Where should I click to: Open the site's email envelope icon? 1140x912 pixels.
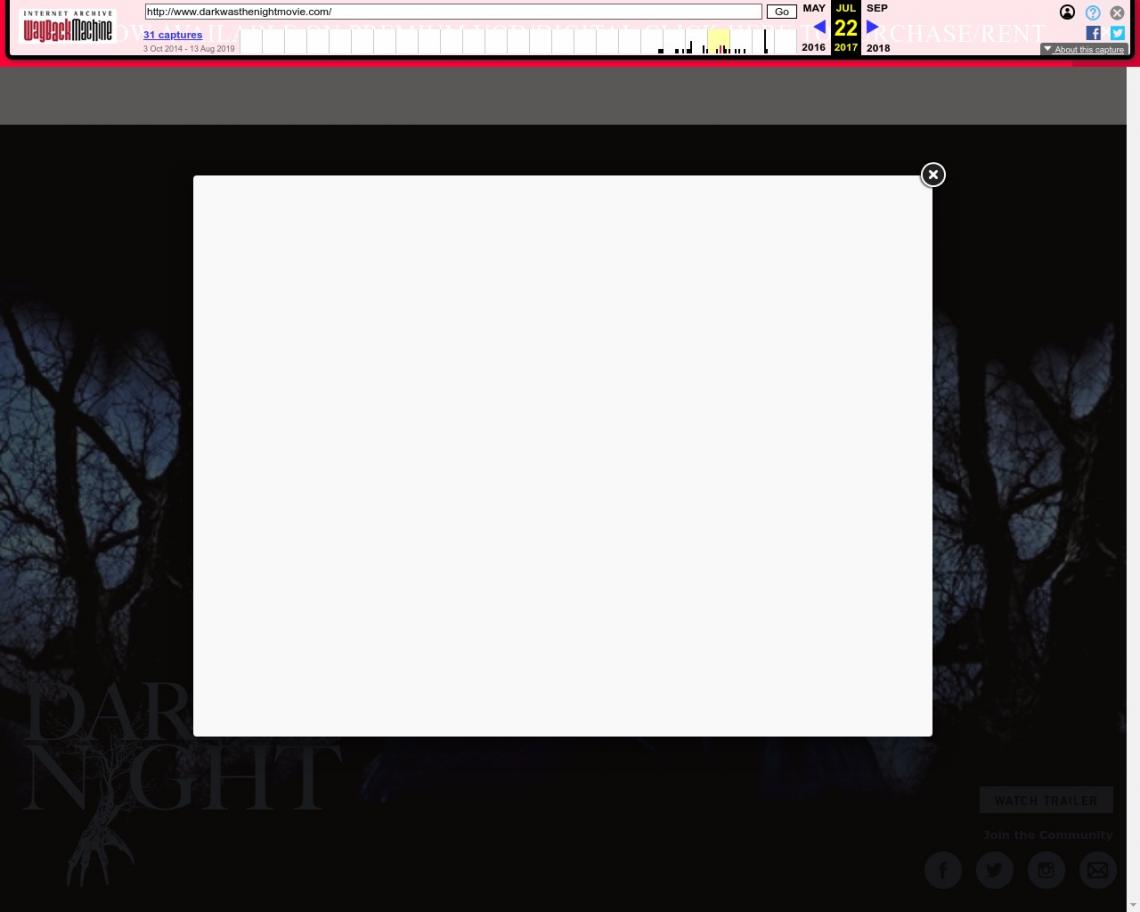pyautogui.click(x=1098, y=870)
